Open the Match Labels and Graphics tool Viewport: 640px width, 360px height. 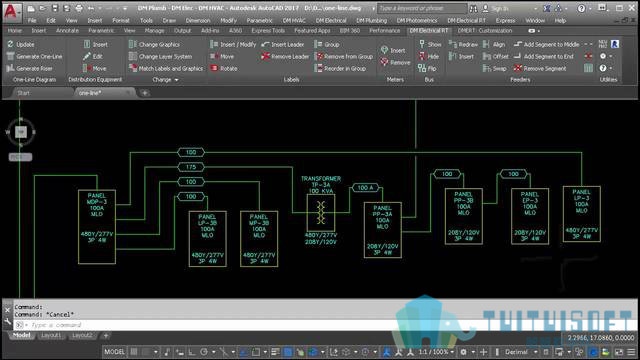pos(166,68)
